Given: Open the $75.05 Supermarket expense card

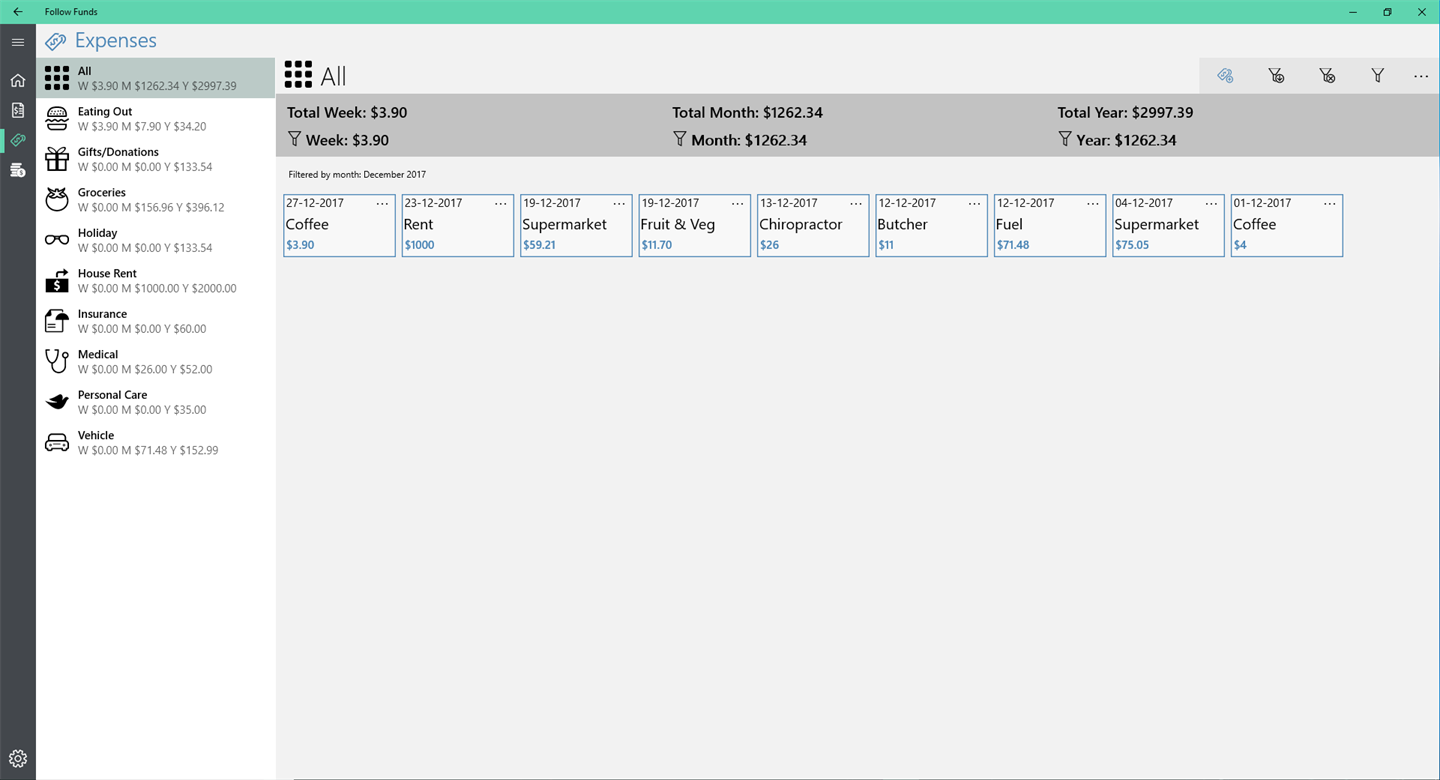Looking at the screenshot, I should (1168, 226).
